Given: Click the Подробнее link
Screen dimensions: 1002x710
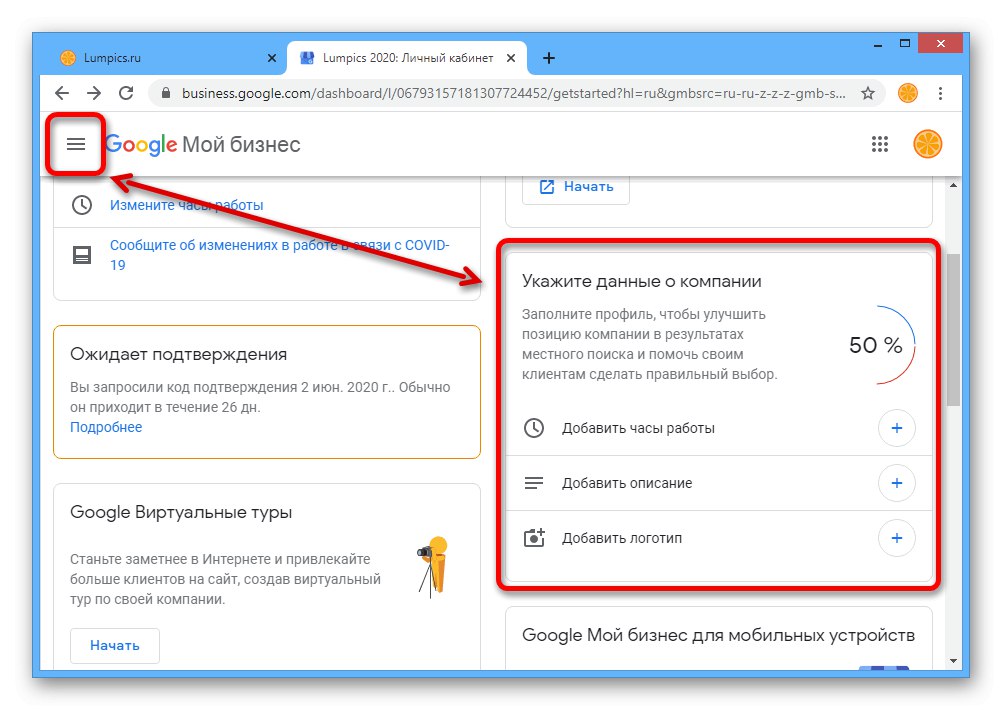Looking at the screenshot, I should pos(106,427).
